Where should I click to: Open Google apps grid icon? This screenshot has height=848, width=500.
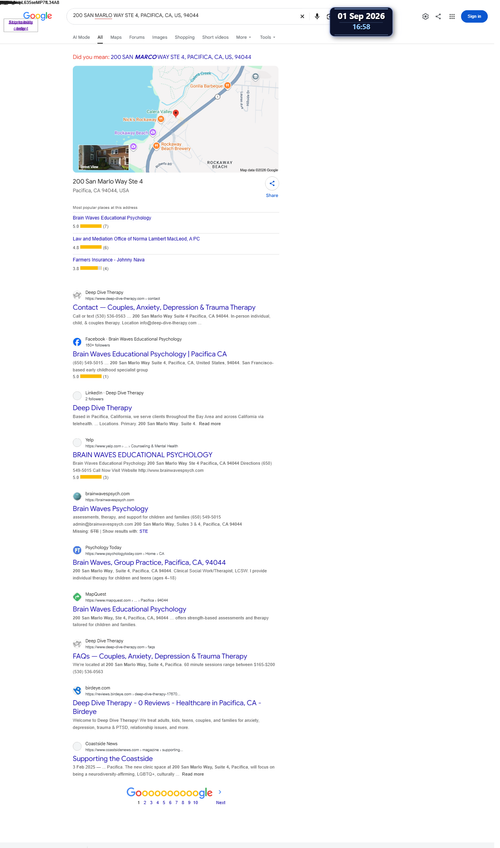(x=452, y=16)
